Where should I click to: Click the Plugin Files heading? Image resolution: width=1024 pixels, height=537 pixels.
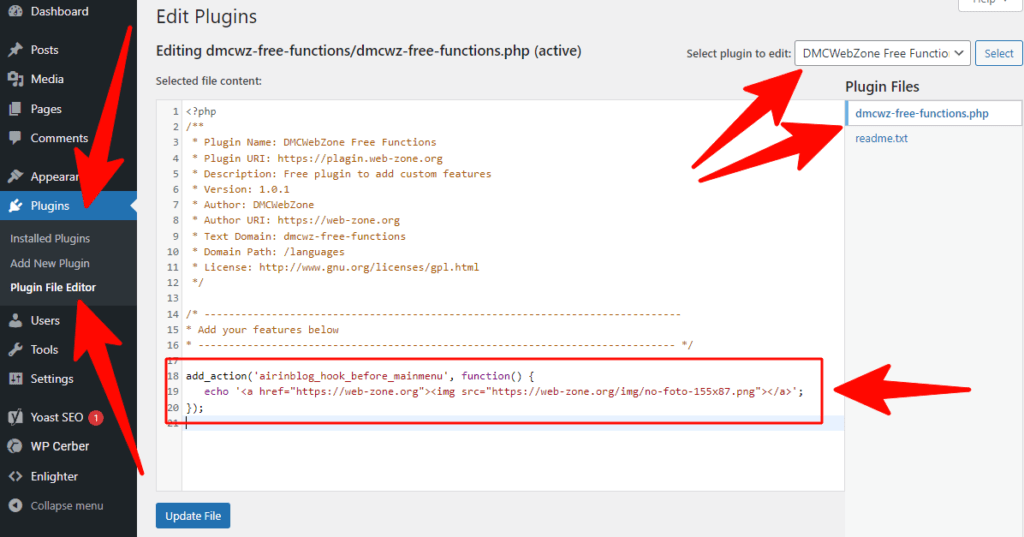tap(882, 87)
